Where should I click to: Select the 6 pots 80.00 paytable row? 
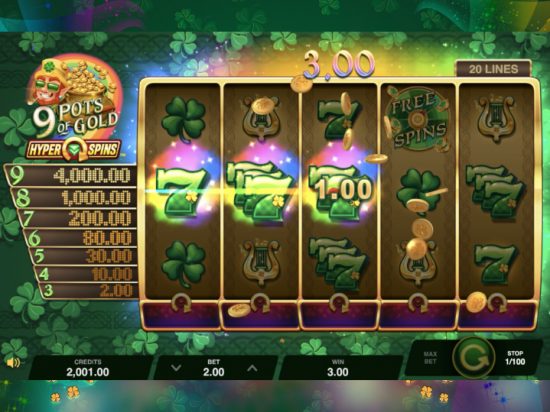point(81,238)
